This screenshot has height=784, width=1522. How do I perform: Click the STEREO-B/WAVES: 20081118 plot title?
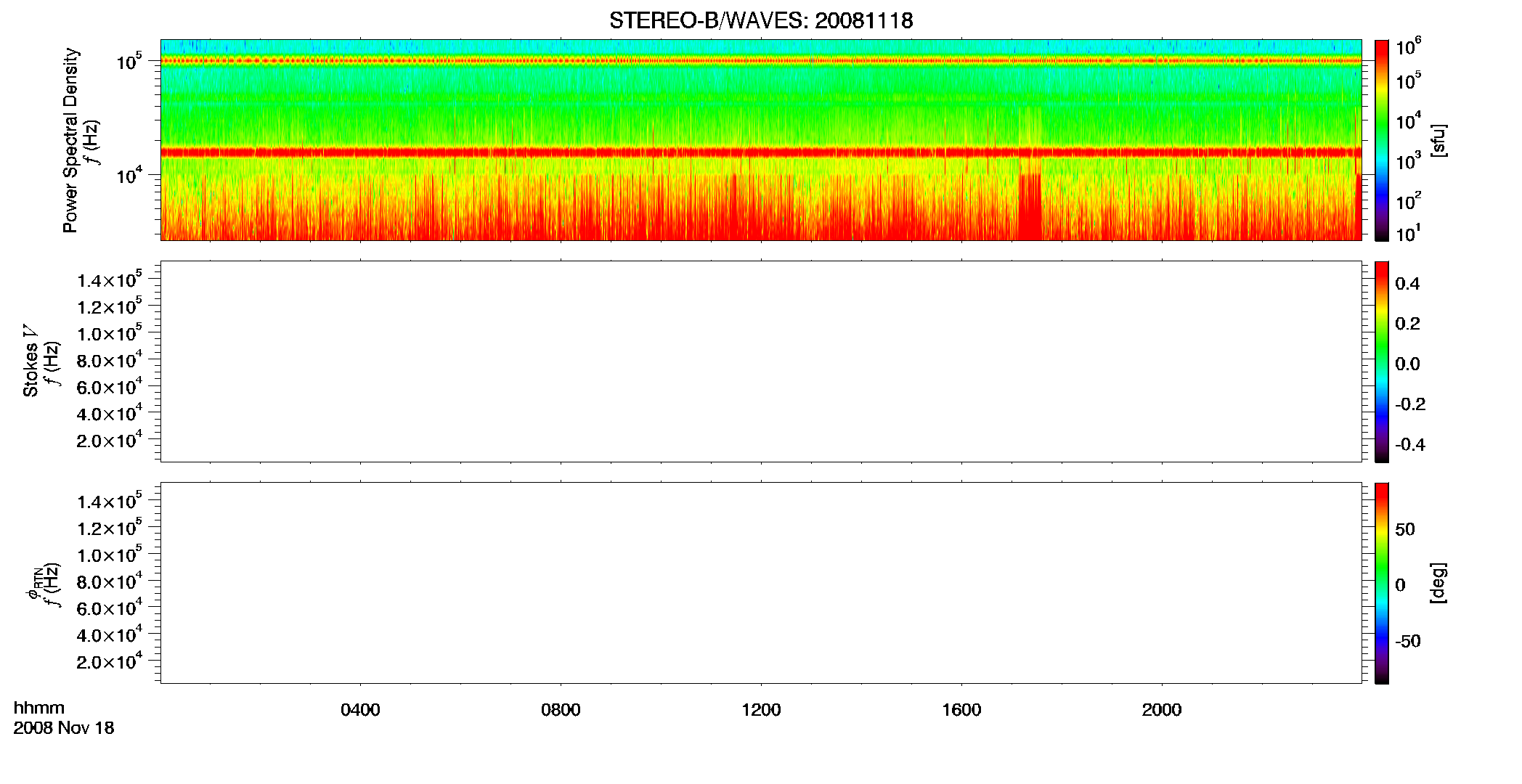[x=761, y=20]
